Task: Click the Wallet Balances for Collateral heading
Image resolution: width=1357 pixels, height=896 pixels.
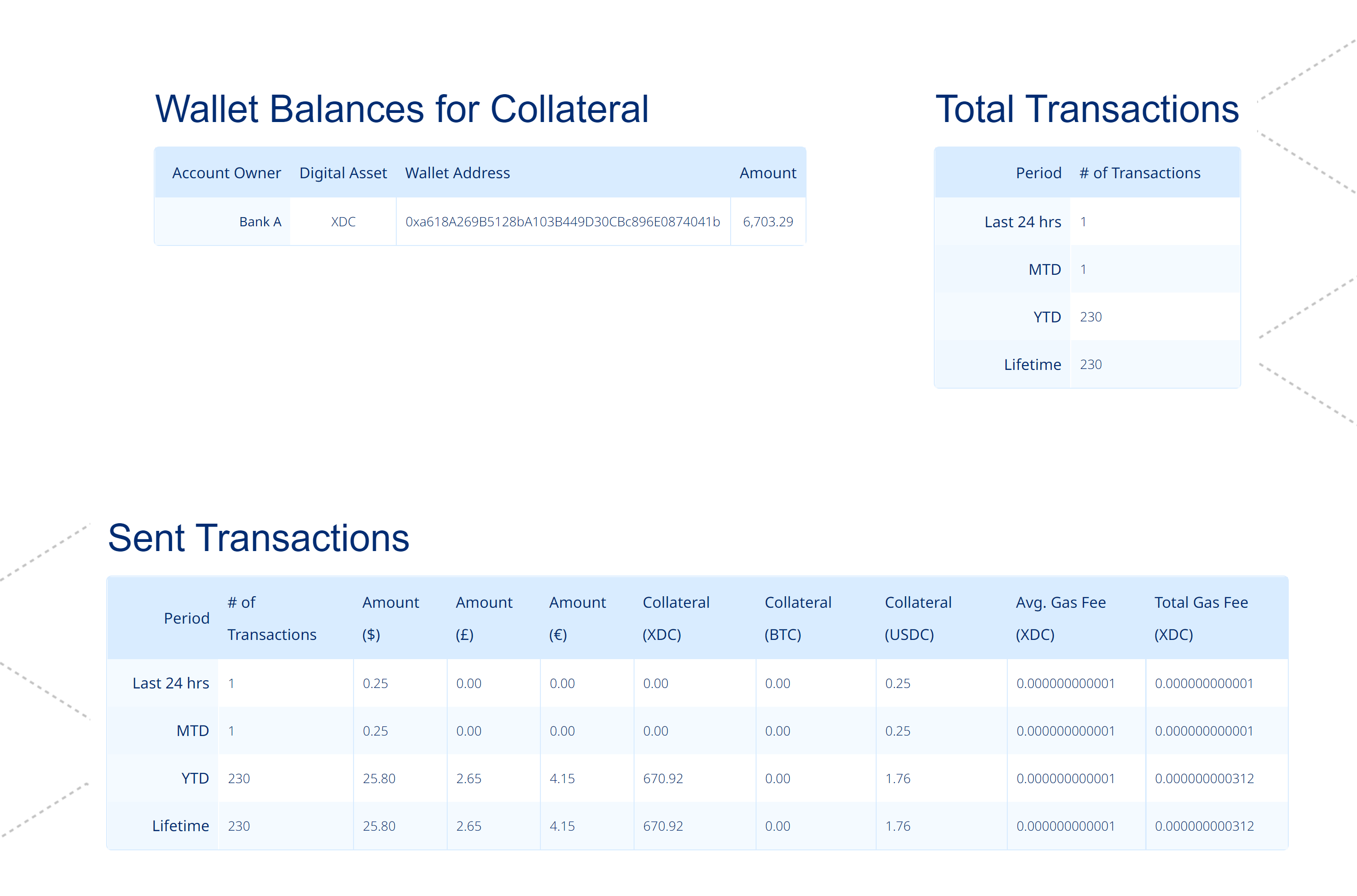Action: point(402,109)
